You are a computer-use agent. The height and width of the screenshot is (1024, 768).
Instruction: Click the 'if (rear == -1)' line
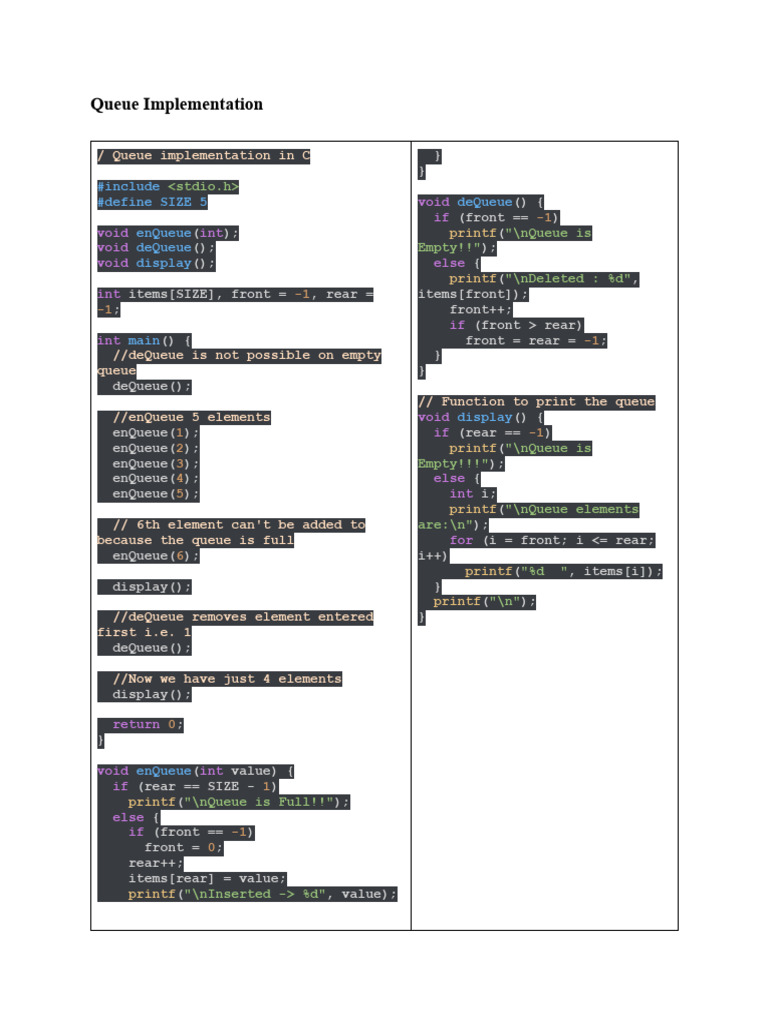point(492,434)
